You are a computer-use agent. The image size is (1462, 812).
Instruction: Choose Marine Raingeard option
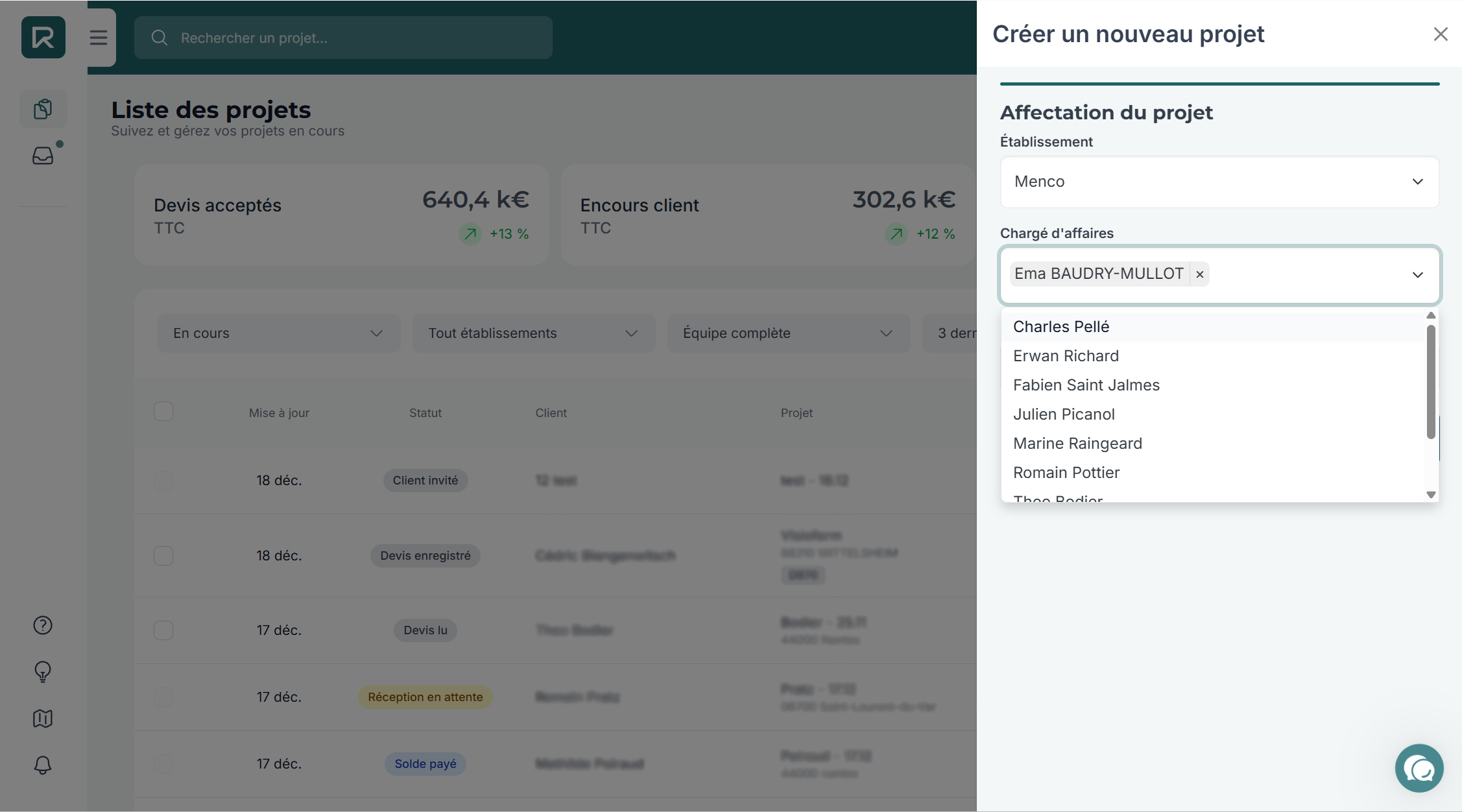1077,444
